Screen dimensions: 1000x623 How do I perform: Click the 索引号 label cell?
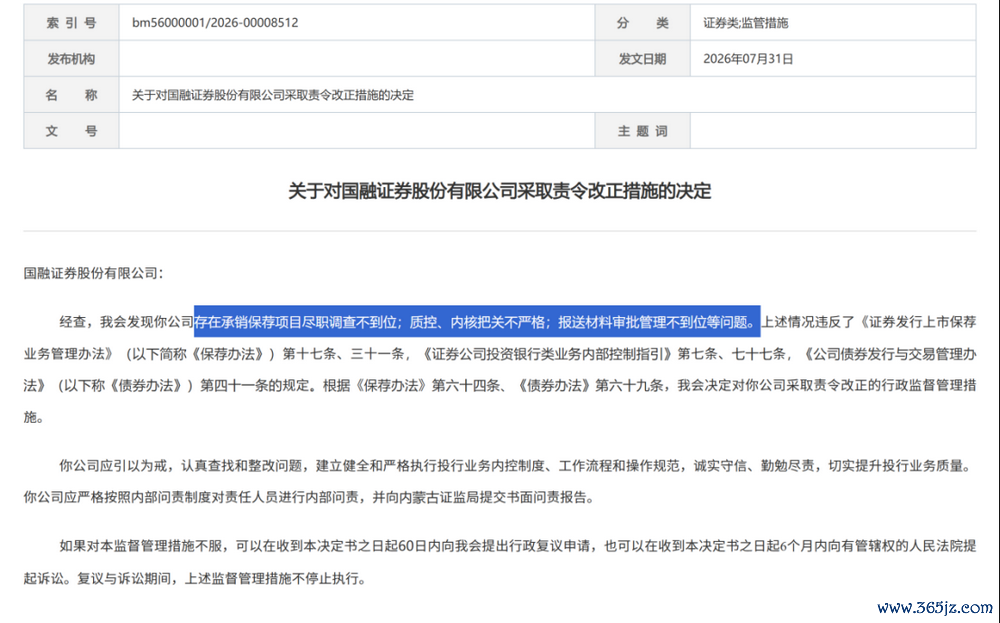pos(71,23)
